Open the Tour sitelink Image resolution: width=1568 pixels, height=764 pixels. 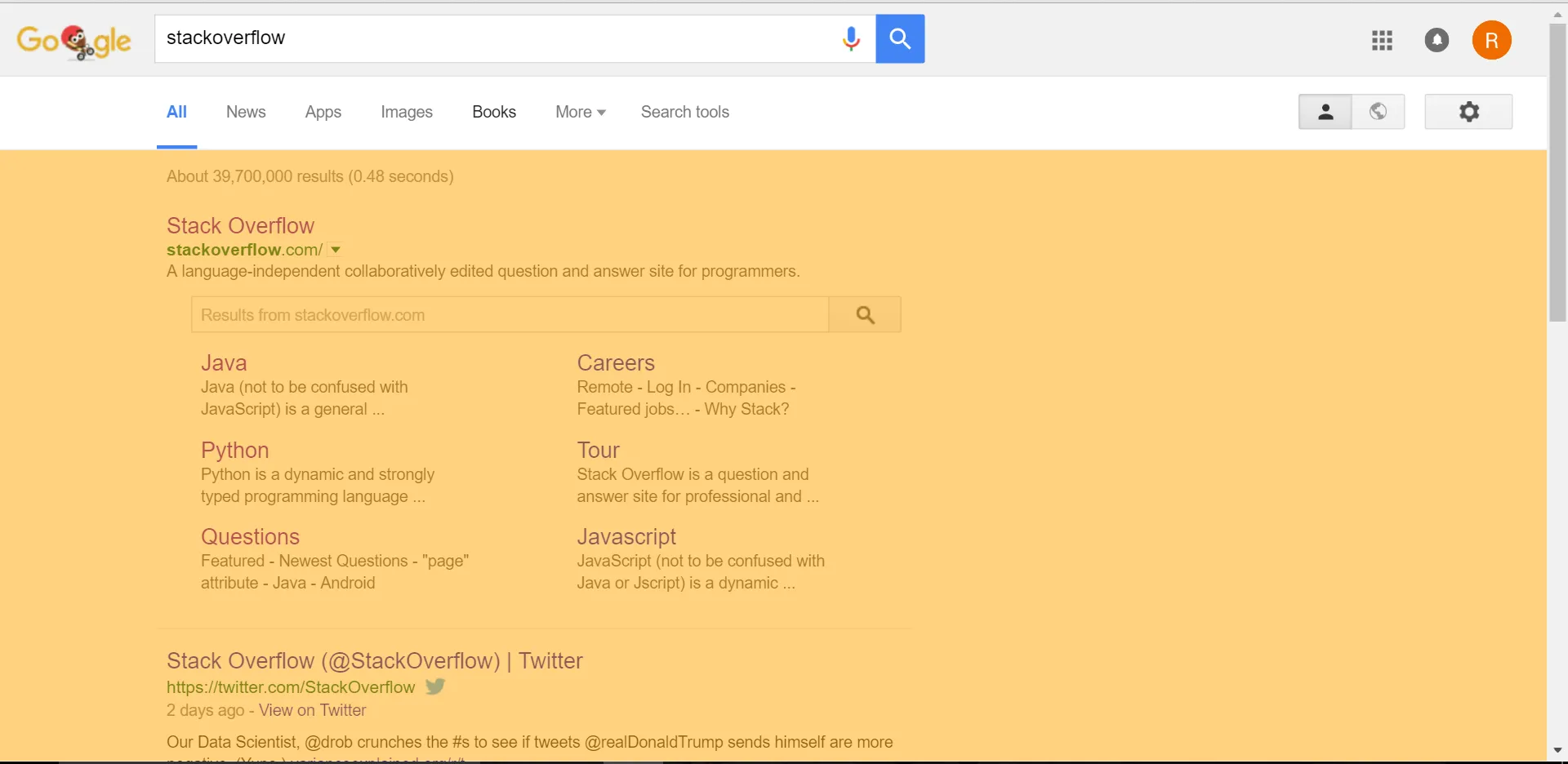click(599, 450)
